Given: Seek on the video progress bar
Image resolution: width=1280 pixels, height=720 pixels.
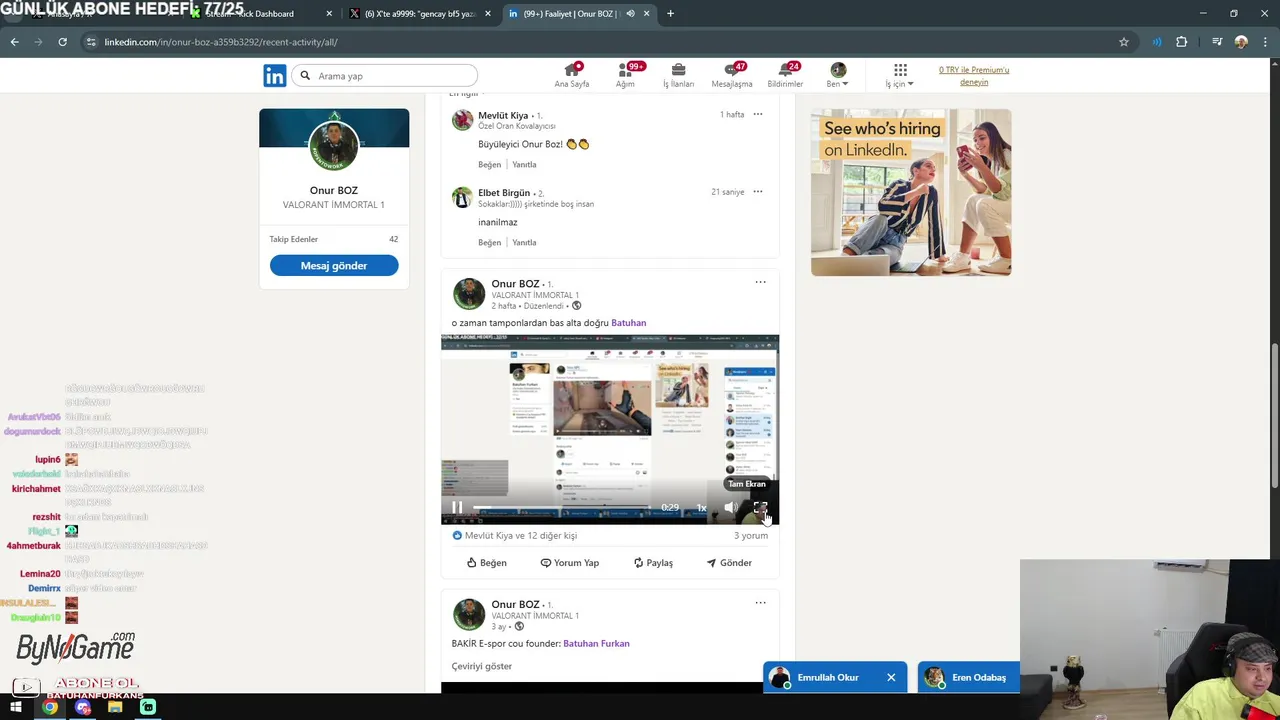Looking at the screenshot, I should (x=562, y=508).
